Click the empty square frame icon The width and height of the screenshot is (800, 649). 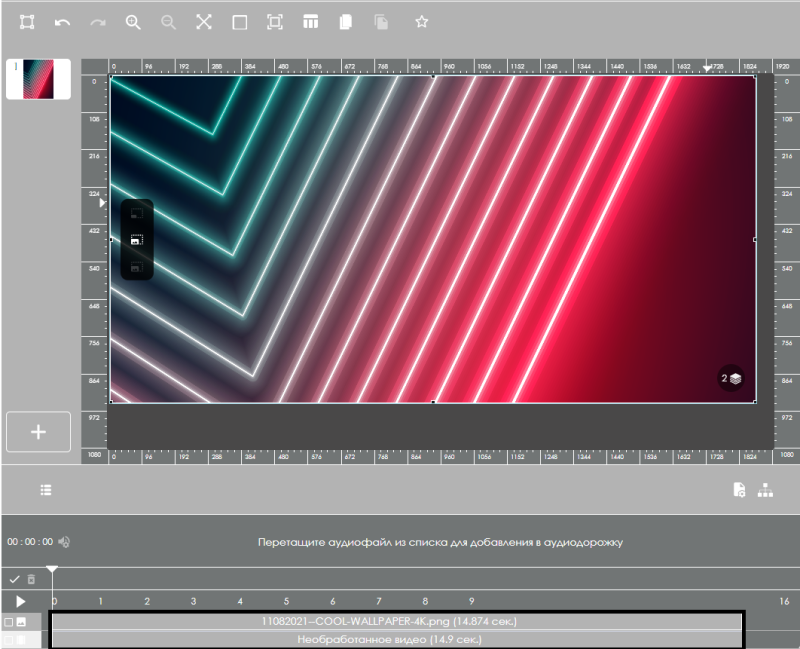pyautogui.click(x=239, y=21)
